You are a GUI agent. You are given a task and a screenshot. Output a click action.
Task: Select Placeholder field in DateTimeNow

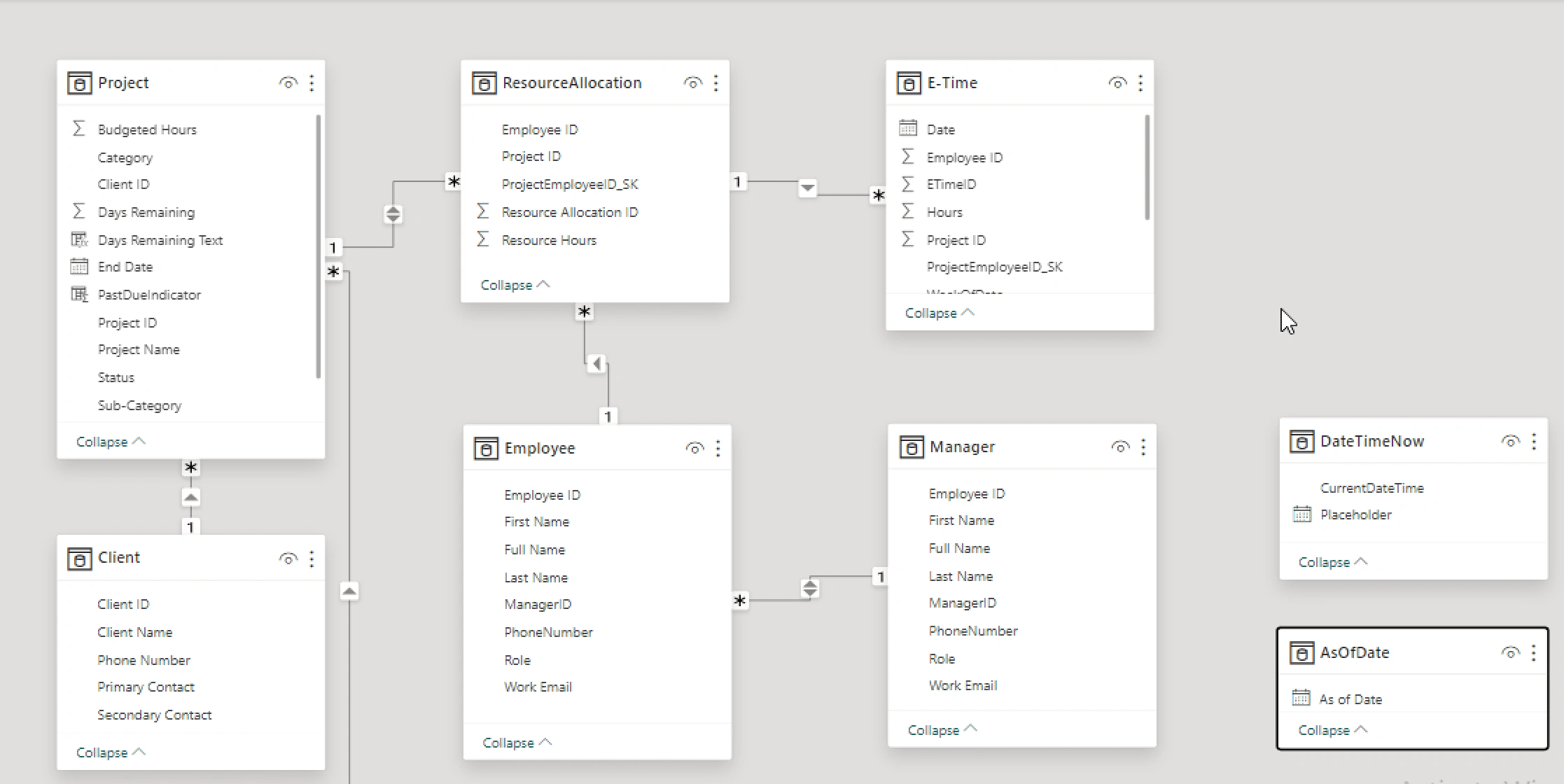[1355, 514]
